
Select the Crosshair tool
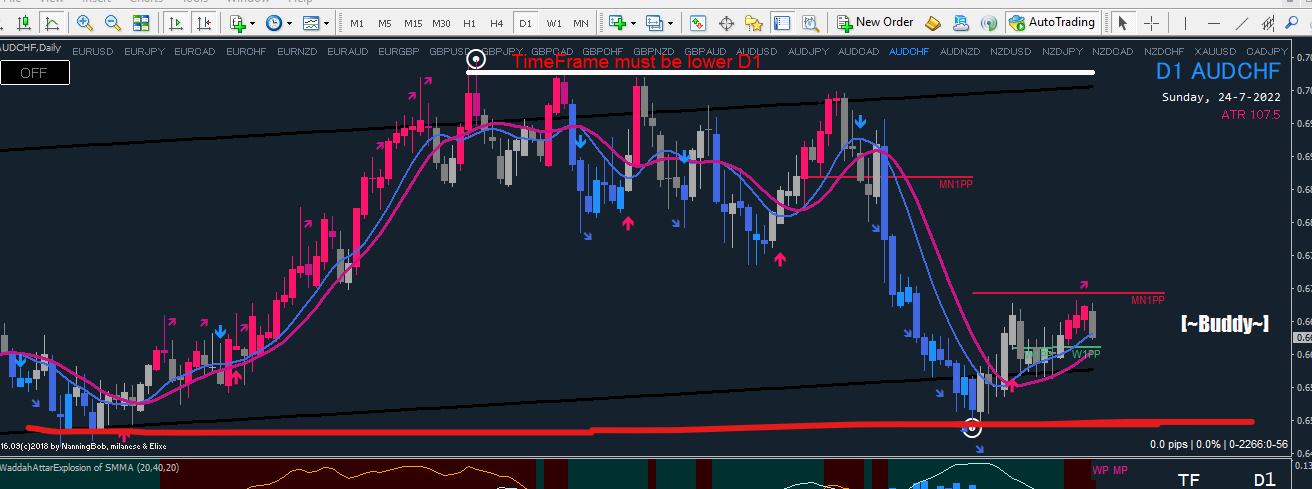1152,22
